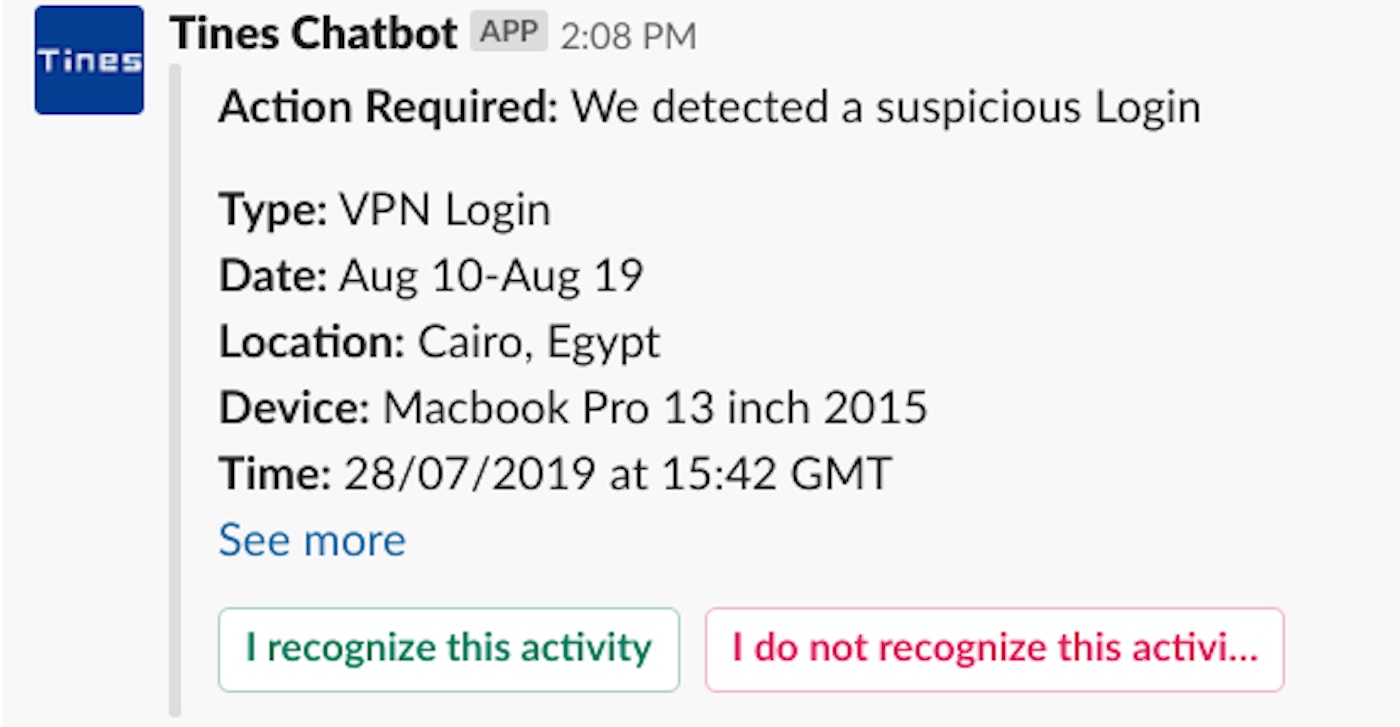Click "Macbook Pro 13 inch 2015" device text
The image size is (1400, 727).
click(655, 407)
